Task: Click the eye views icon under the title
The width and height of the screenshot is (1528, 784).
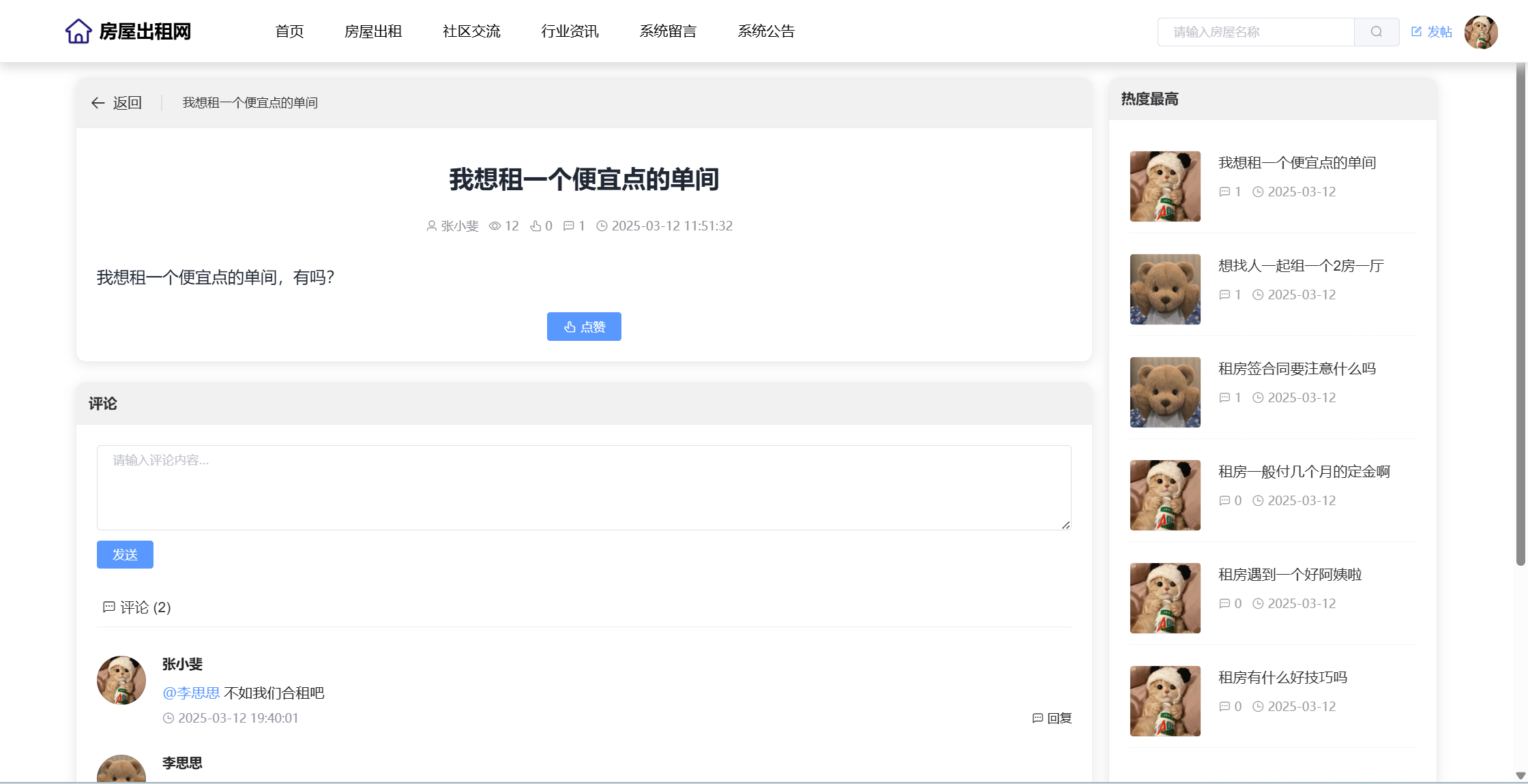Action: click(x=495, y=226)
